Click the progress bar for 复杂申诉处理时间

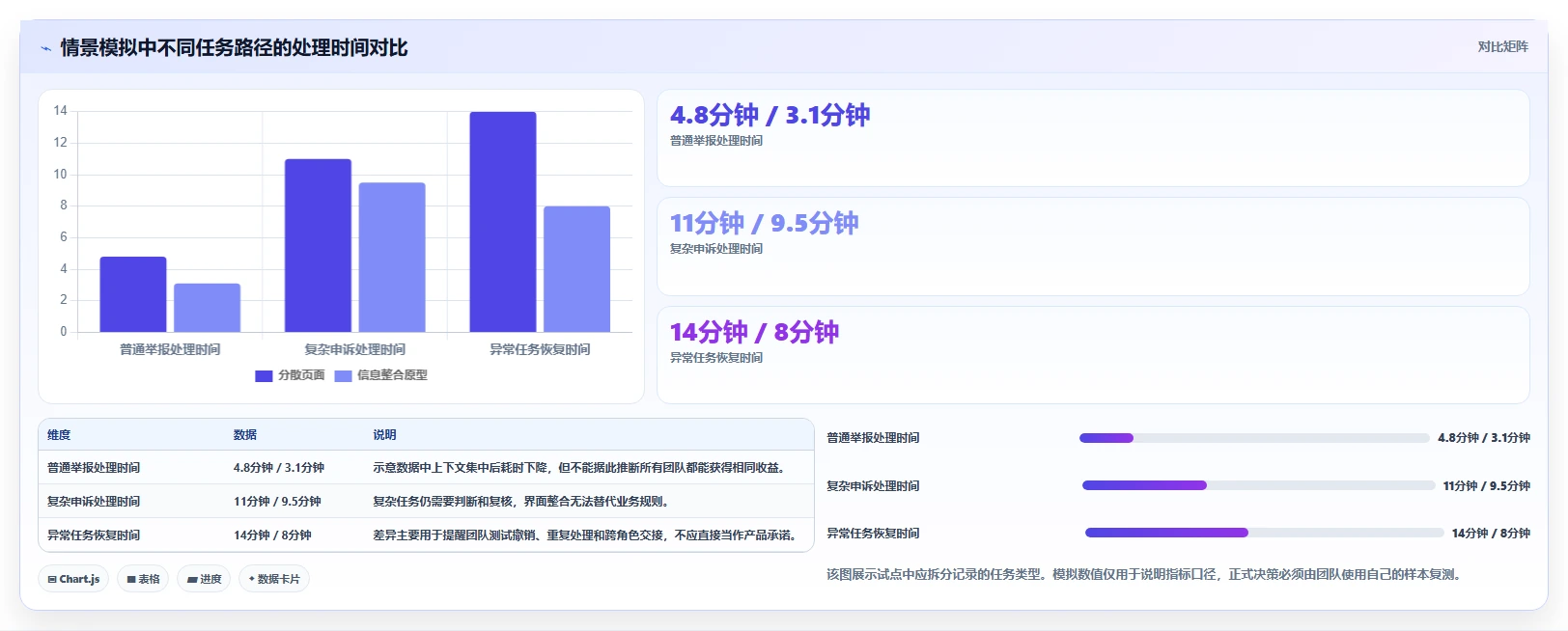coord(1258,485)
